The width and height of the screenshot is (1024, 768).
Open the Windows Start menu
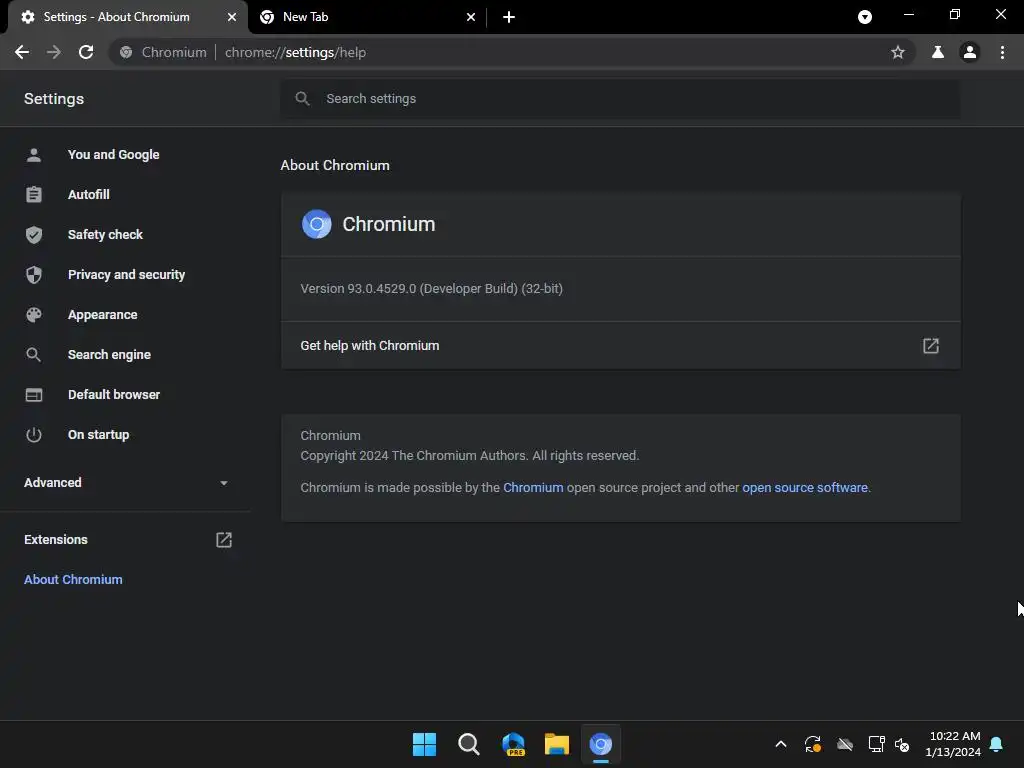424,744
